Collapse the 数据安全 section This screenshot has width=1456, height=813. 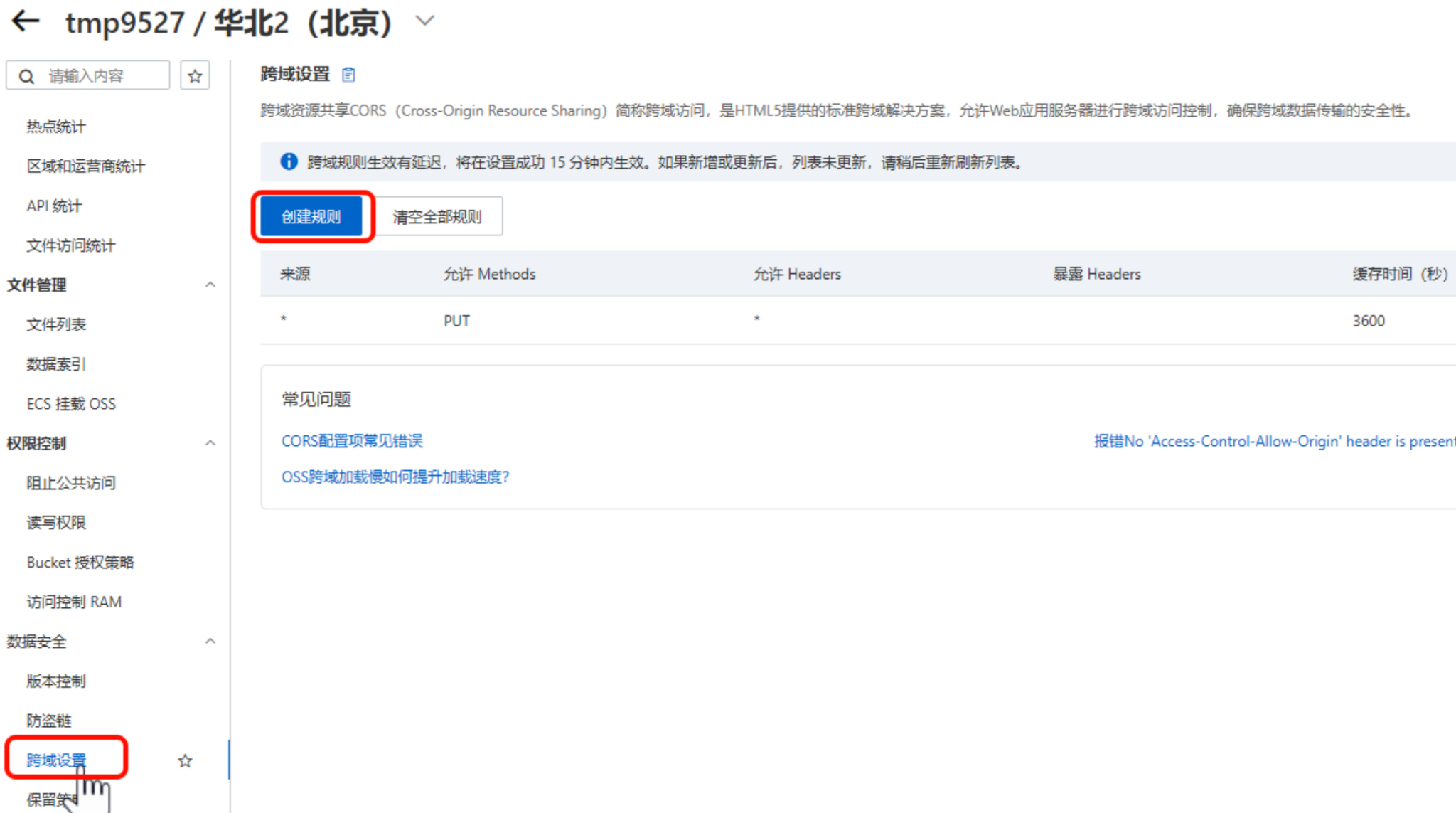tap(210, 641)
